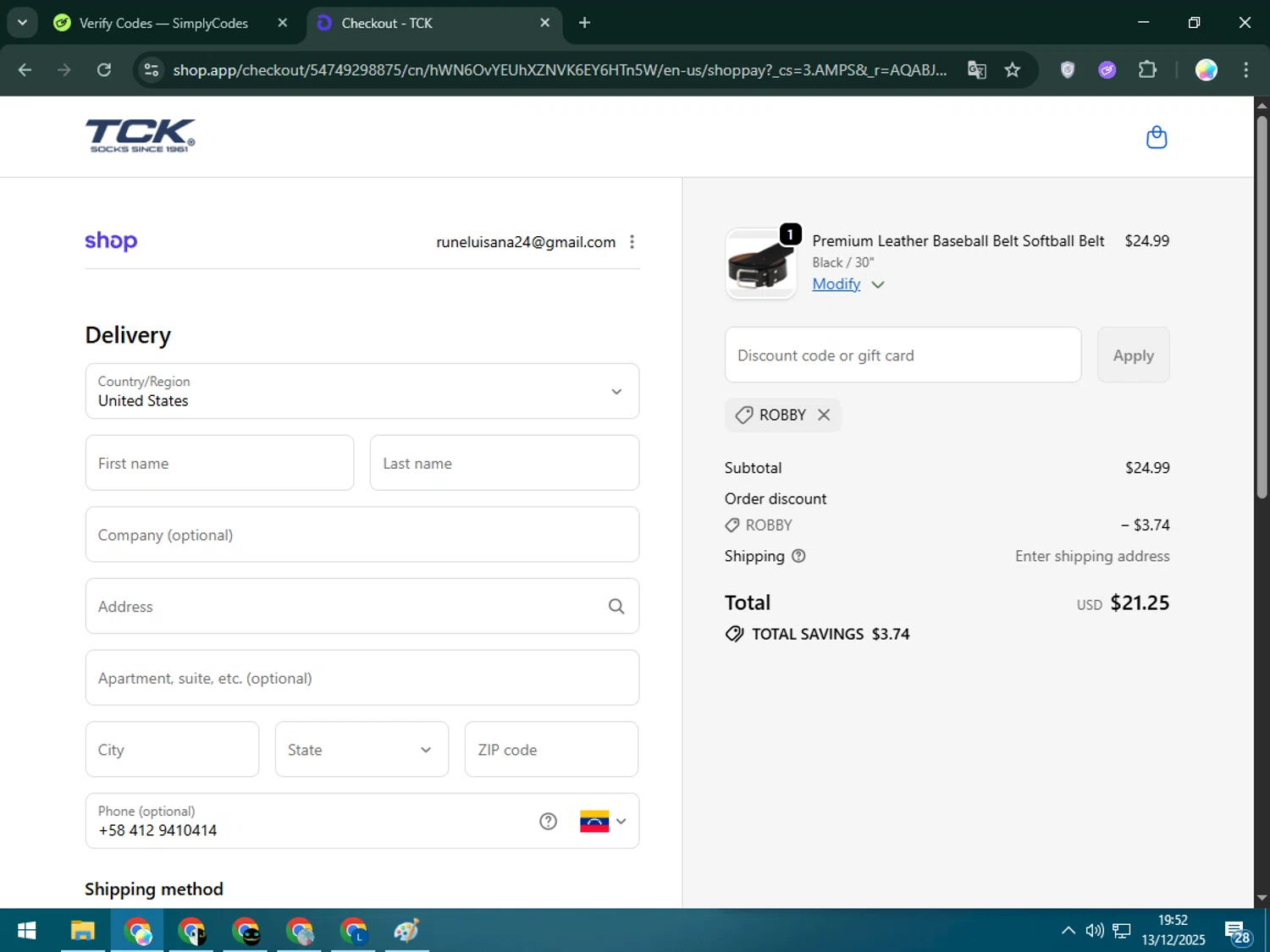Open phone country flag selector
1270x952 pixels.
[x=603, y=821]
